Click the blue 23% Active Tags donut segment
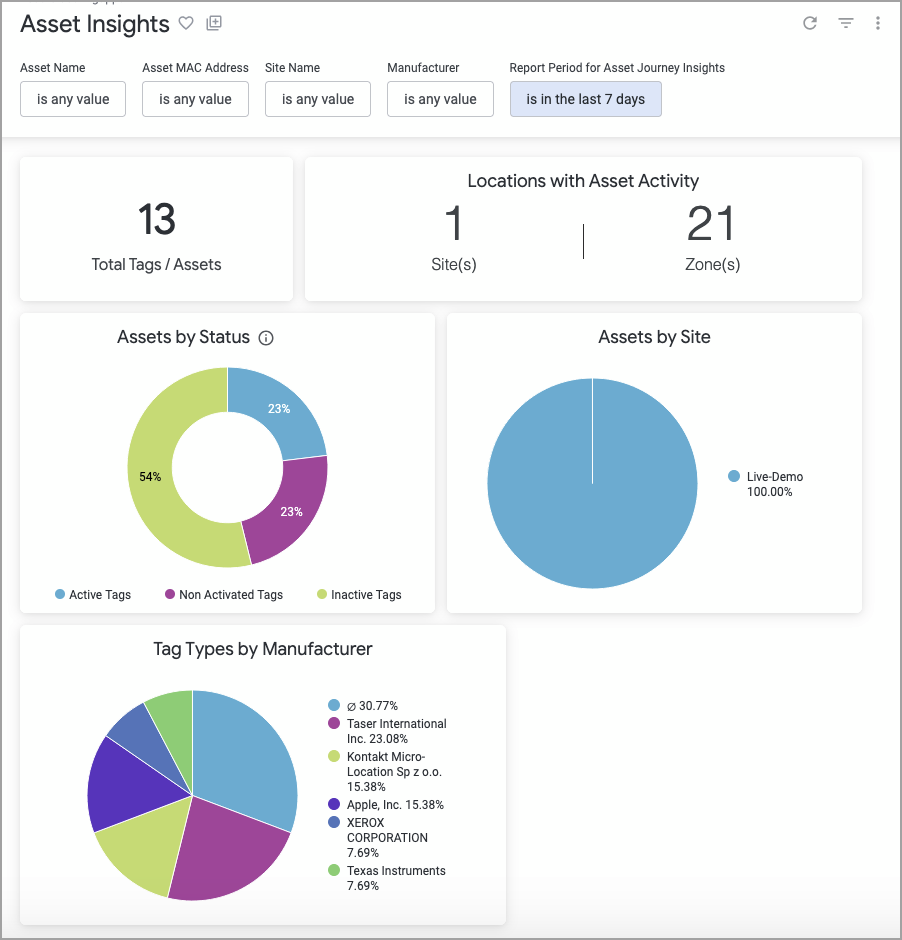The image size is (902, 940). pos(279,409)
